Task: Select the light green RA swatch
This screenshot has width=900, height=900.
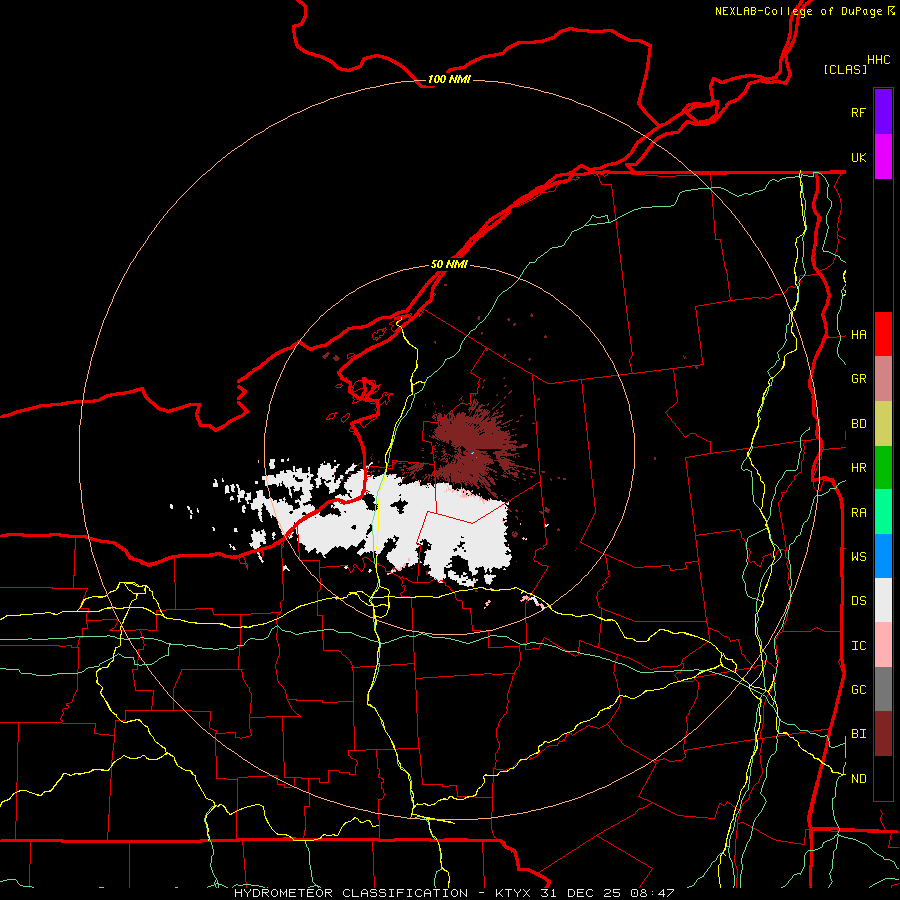Action: tap(883, 512)
